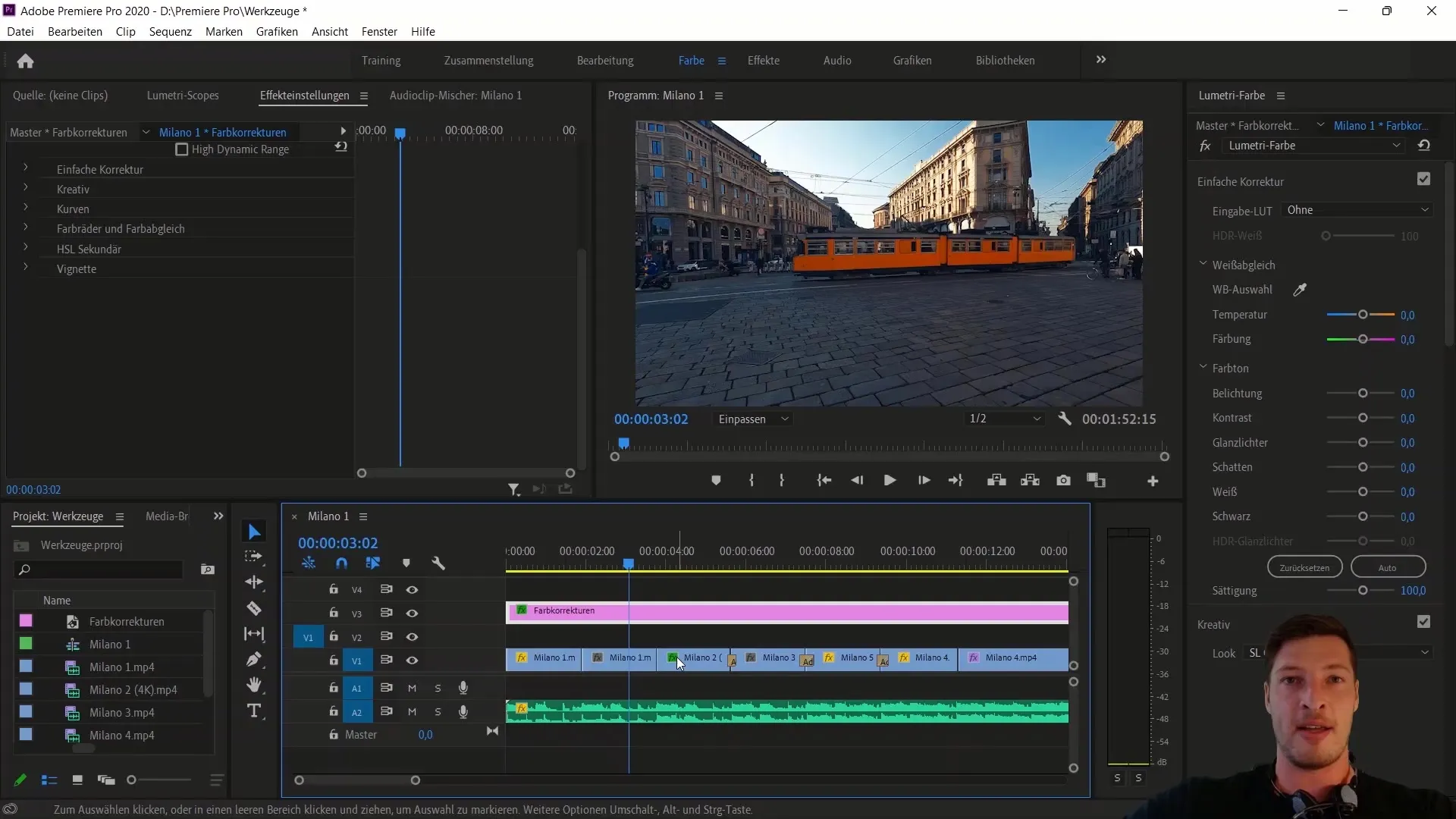Hide track V1 output eye
The width and height of the screenshot is (1456, 819).
coord(412,660)
